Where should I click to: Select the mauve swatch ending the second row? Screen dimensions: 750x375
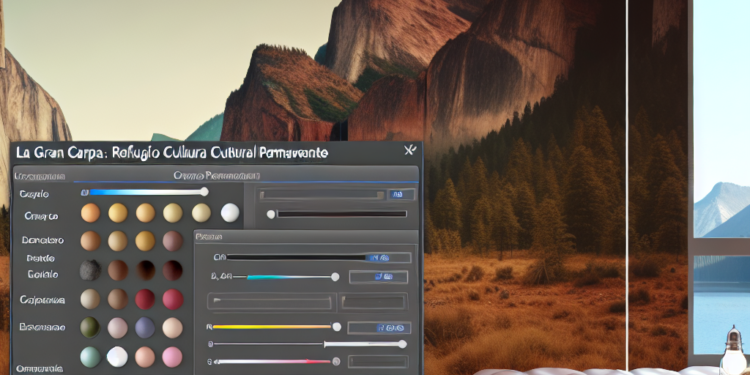[173, 241]
